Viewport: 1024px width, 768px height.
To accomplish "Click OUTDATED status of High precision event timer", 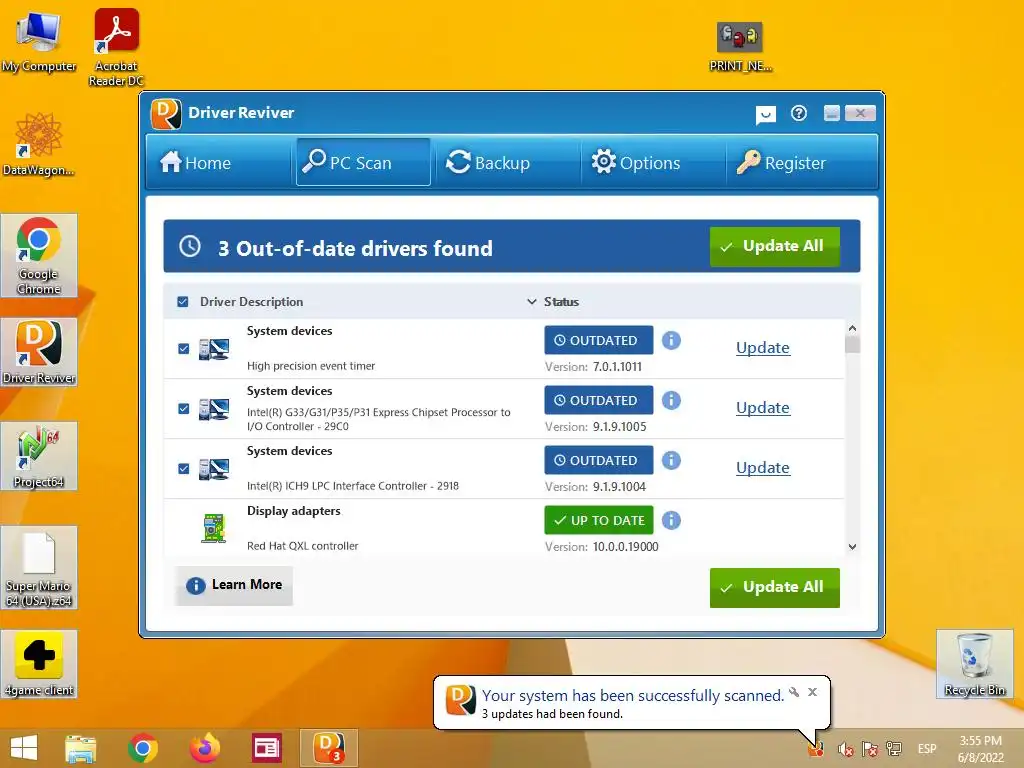I will tap(599, 340).
